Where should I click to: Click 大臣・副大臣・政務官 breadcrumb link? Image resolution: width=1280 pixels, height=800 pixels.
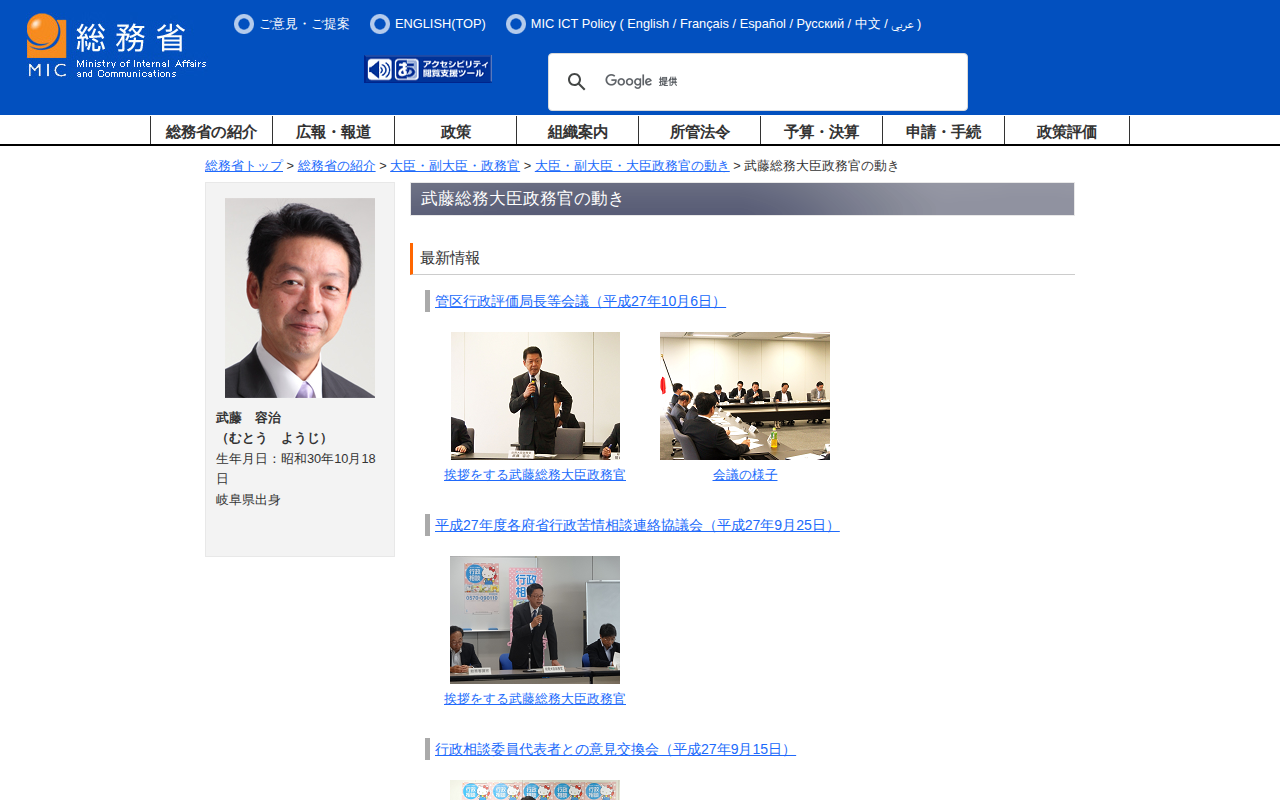click(x=455, y=166)
